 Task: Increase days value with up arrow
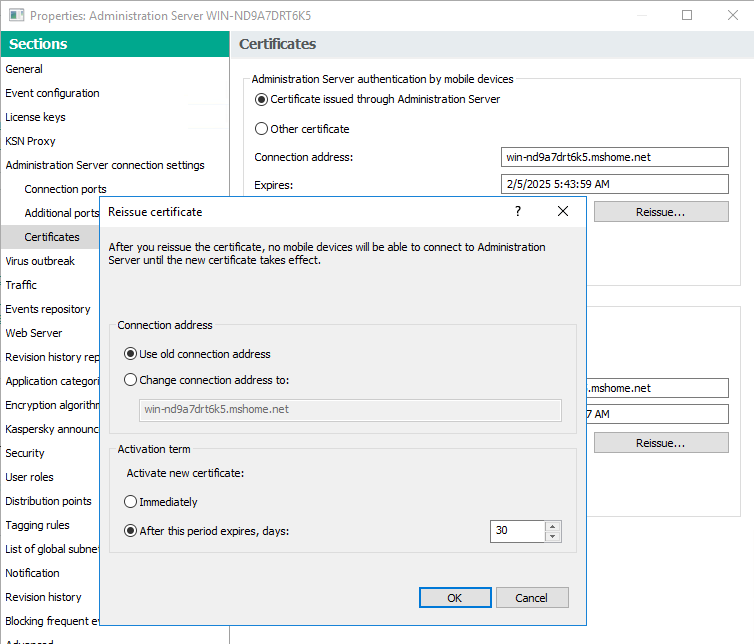(x=553, y=526)
